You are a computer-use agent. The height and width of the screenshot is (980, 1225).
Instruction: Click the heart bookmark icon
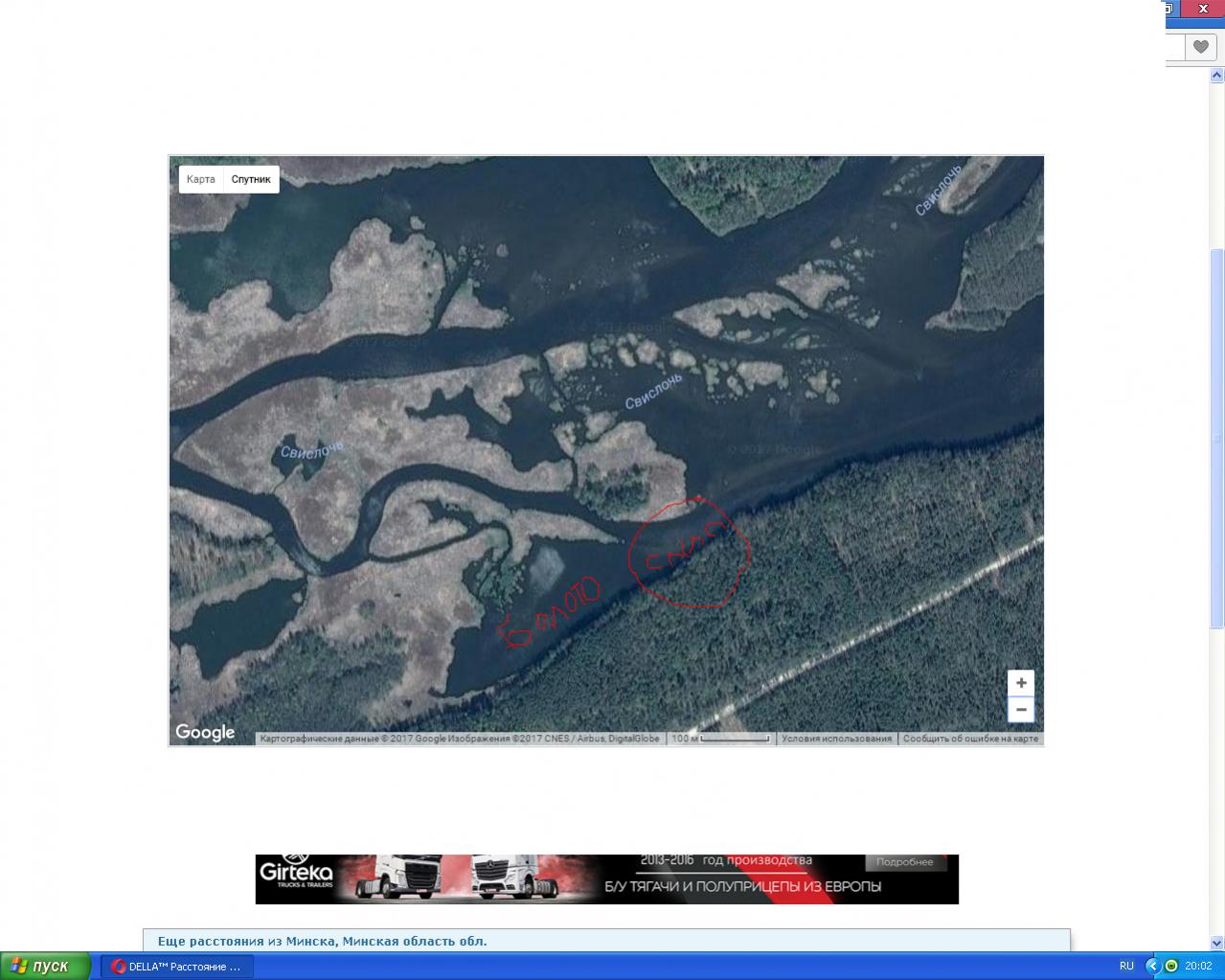pyautogui.click(x=1200, y=46)
